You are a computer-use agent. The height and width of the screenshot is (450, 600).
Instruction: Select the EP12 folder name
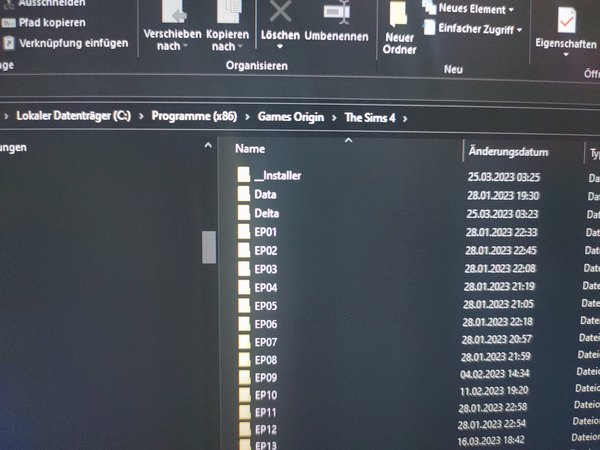click(266, 430)
